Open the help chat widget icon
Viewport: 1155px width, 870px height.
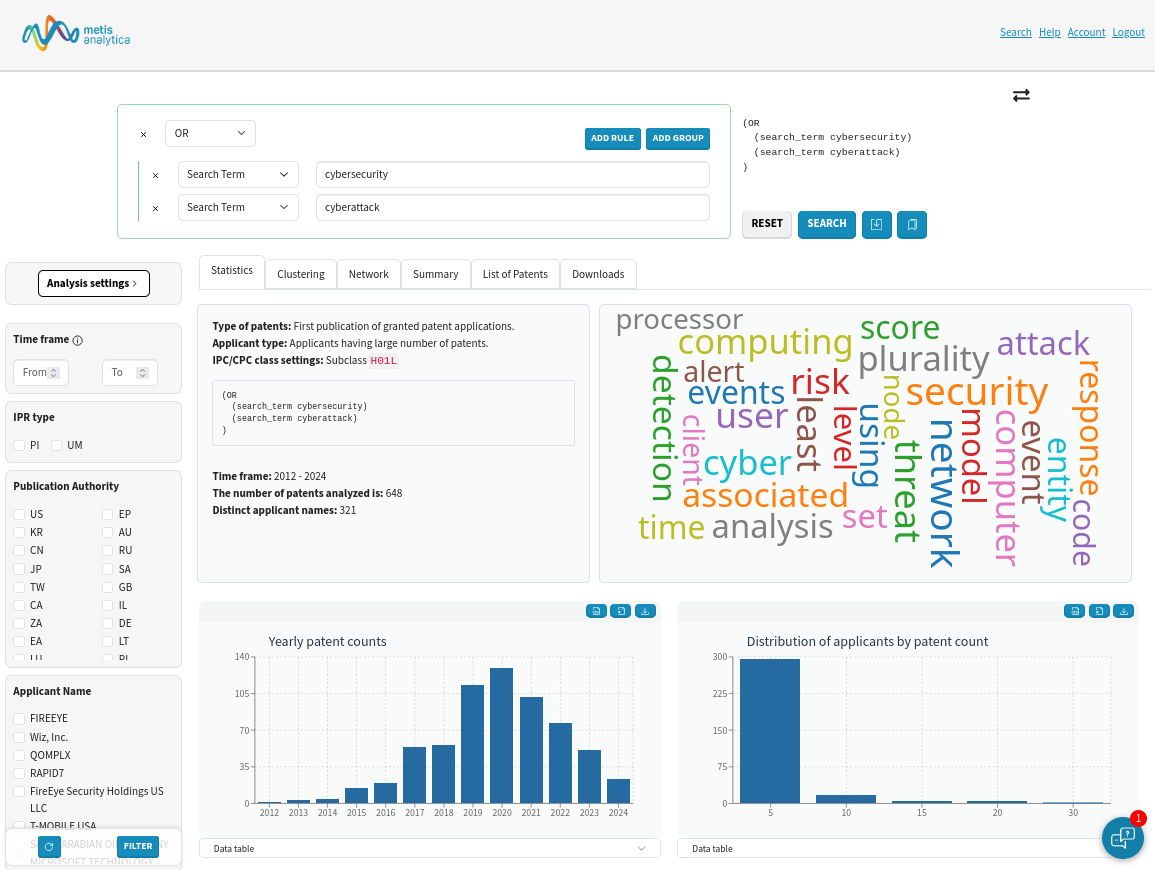click(x=1122, y=837)
